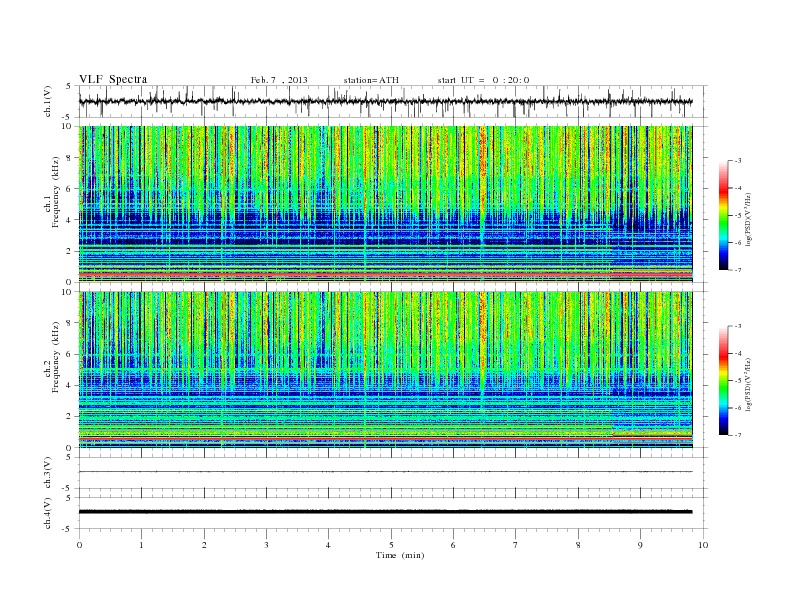792x612 pixels.
Task: Click the "ch.3(V)" axis label
Action: point(48,473)
